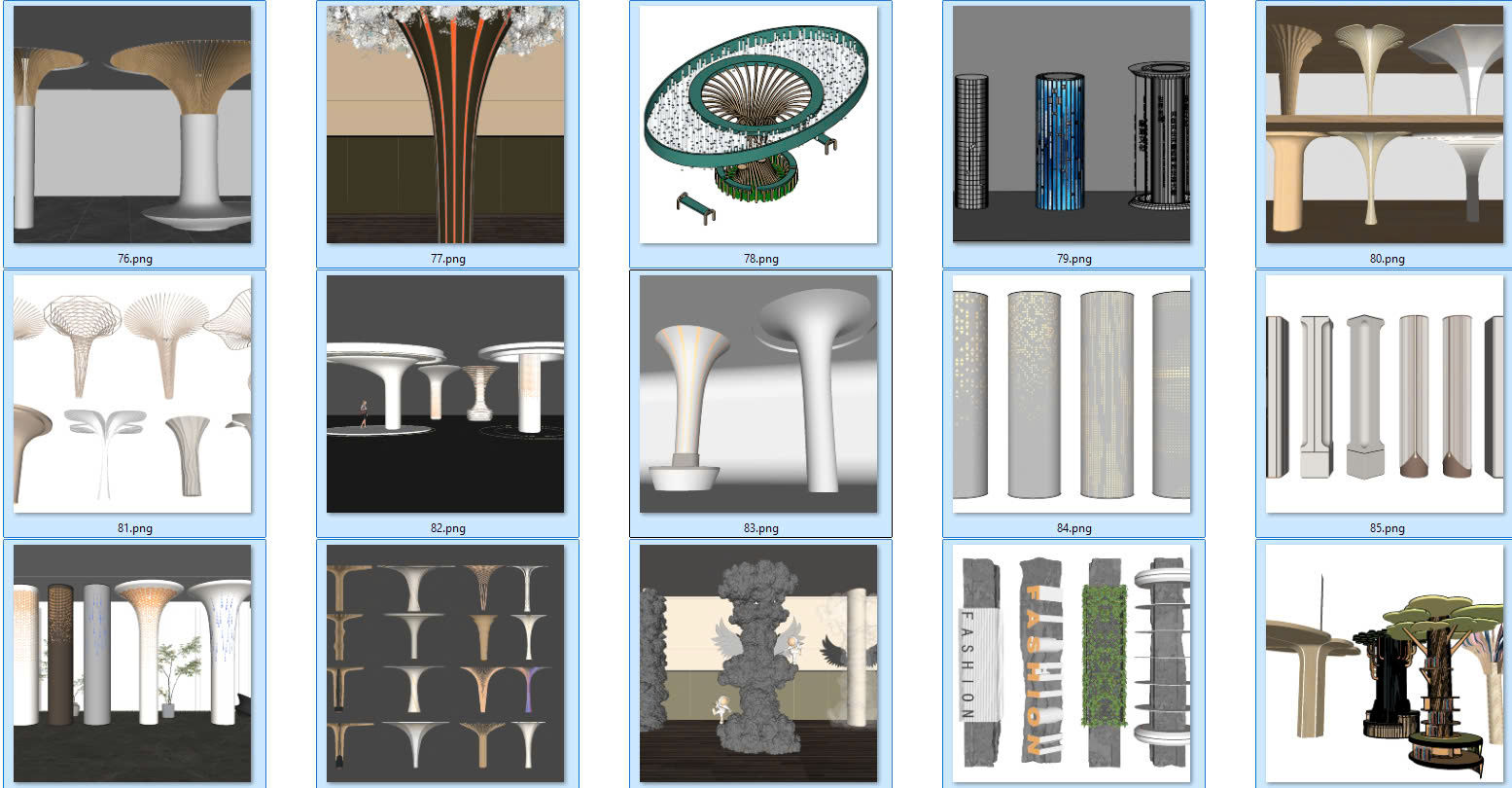Open the 77.png orange-striped column thumbnail

coord(445,125)
